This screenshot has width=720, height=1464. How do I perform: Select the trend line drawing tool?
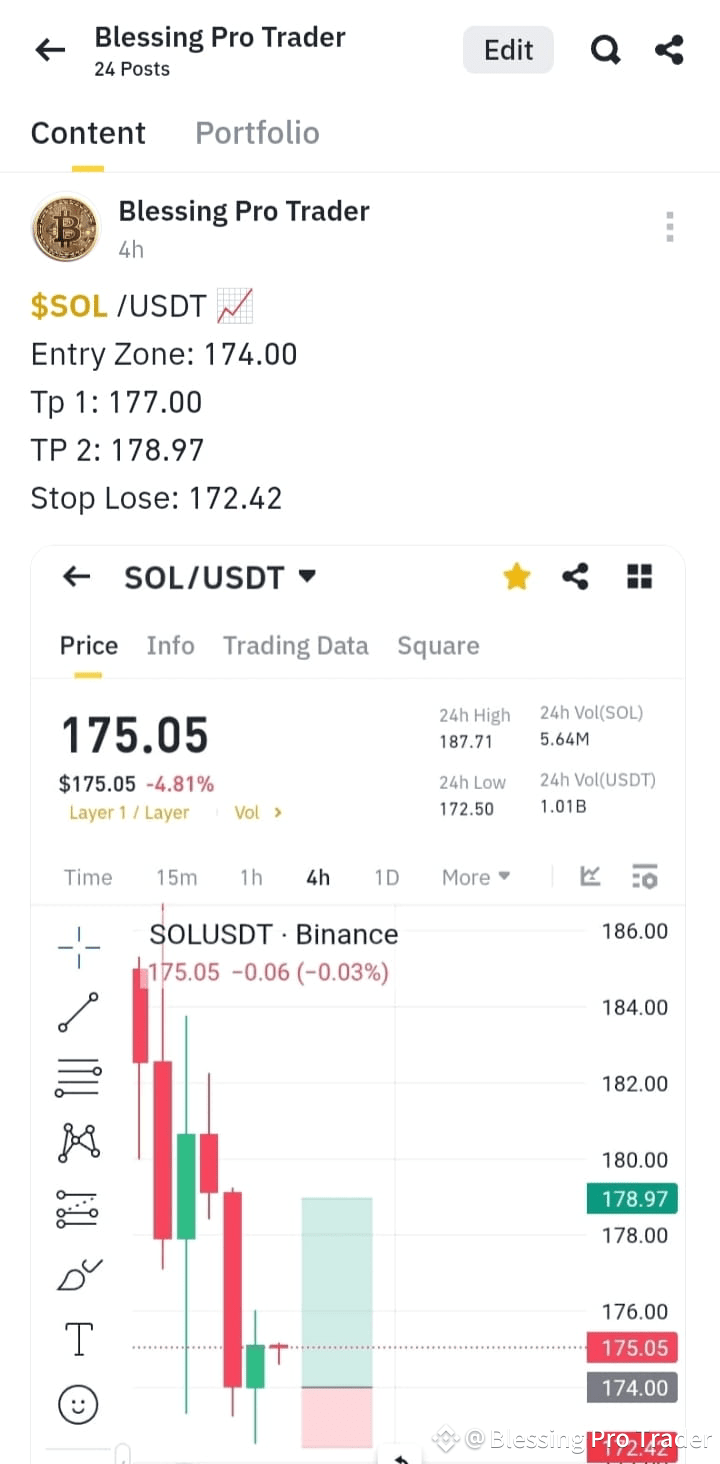click(x=78, y=1012)
